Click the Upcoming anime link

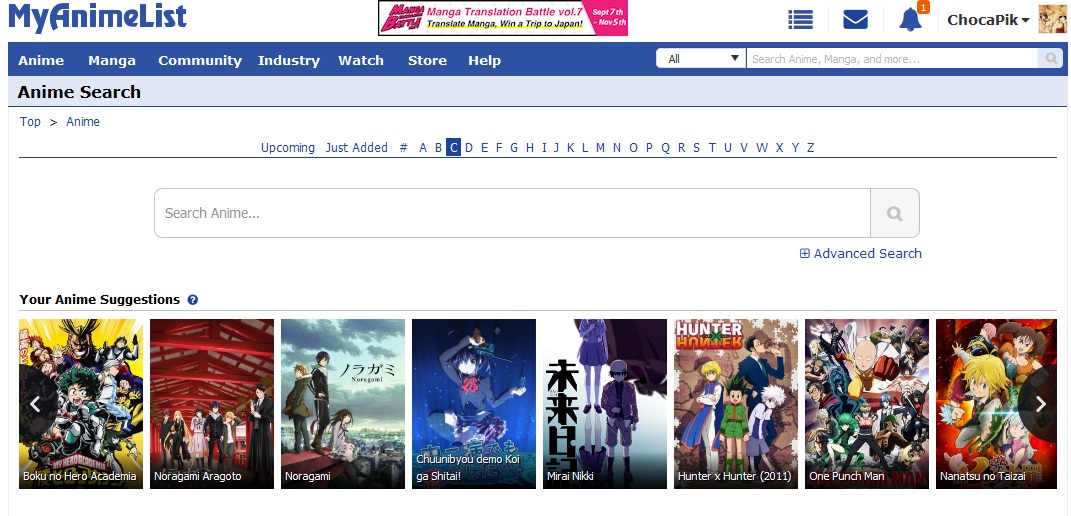(288, 148)
